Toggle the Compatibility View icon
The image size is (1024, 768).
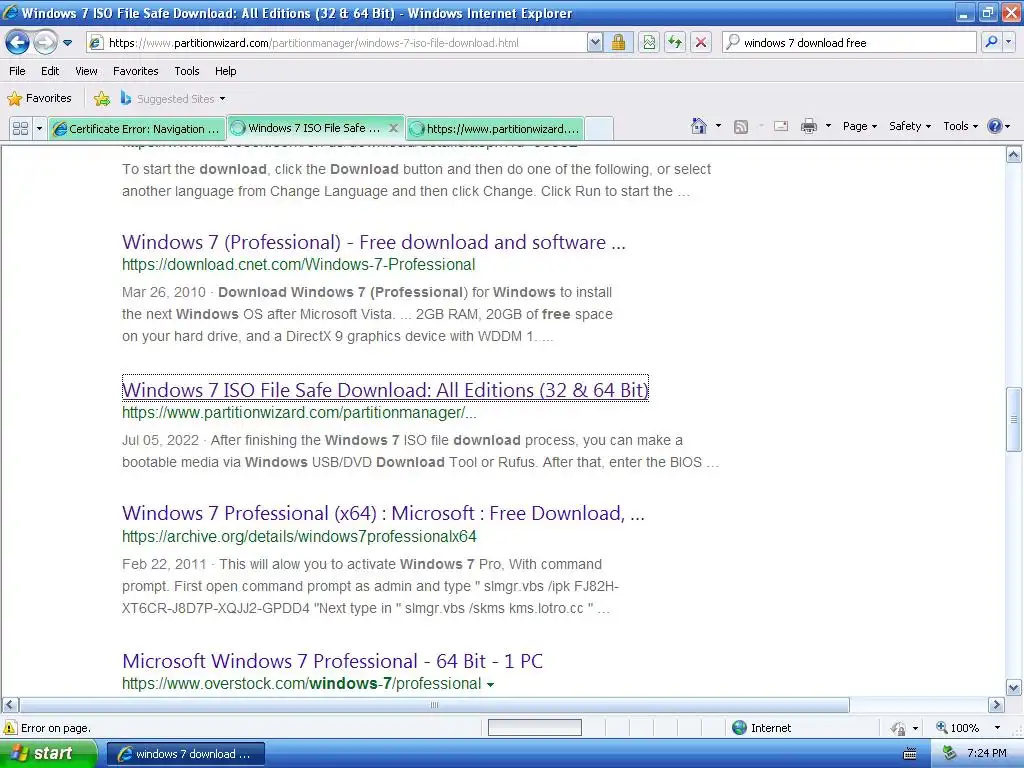648,43
